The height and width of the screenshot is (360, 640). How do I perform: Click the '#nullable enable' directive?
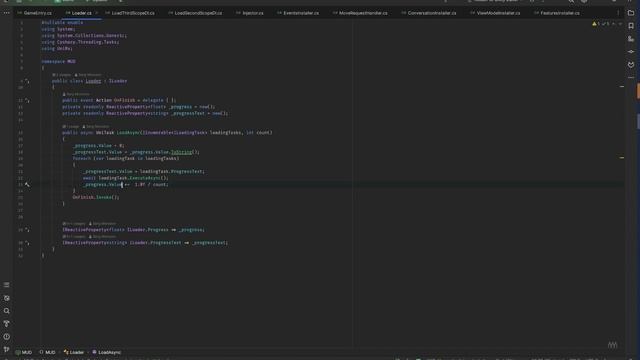pyautogui.click(x=62, y=22)
